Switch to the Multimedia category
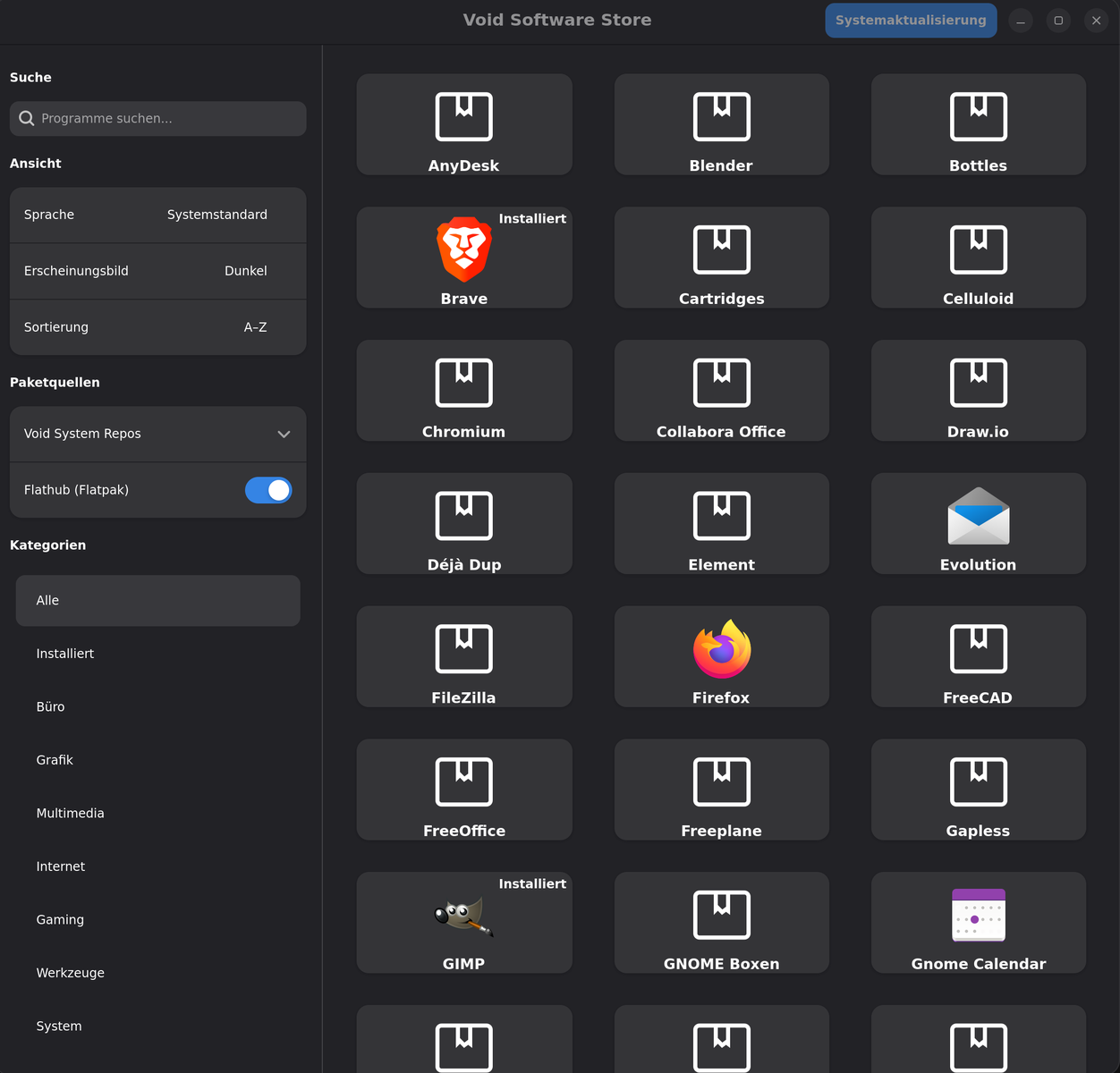Image resolution: width=1120 pixels, height=1073 pixels. coord(70,813)
